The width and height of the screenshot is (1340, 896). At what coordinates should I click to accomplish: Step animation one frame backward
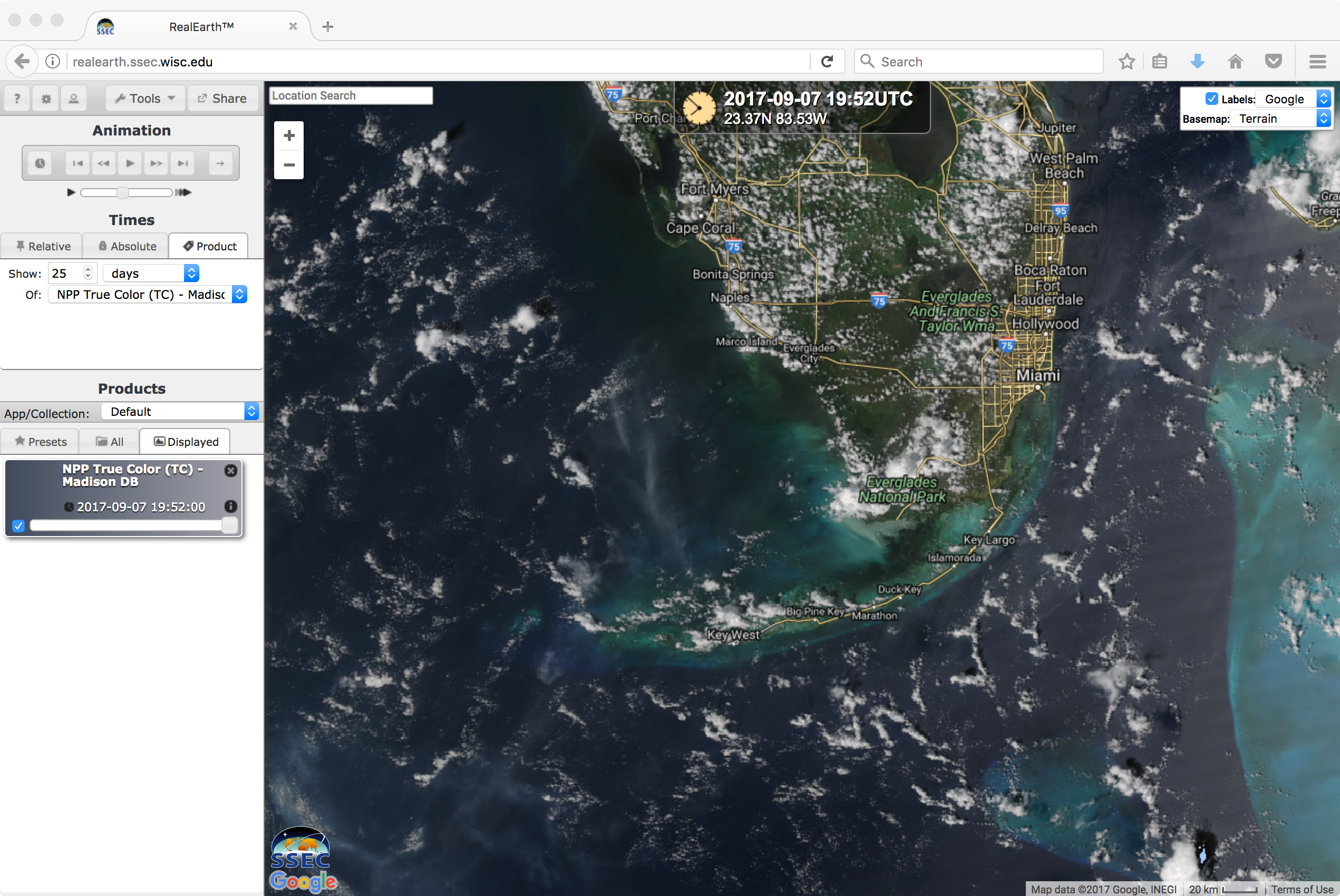point(103,163)
